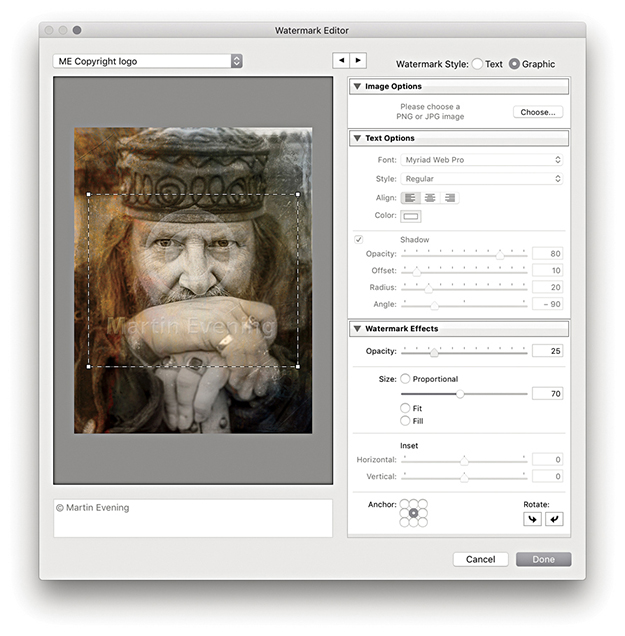Screen dimensions: 625x636
Task: Rotate watermark counterclockwise icon
Action: tap(531, 519)
